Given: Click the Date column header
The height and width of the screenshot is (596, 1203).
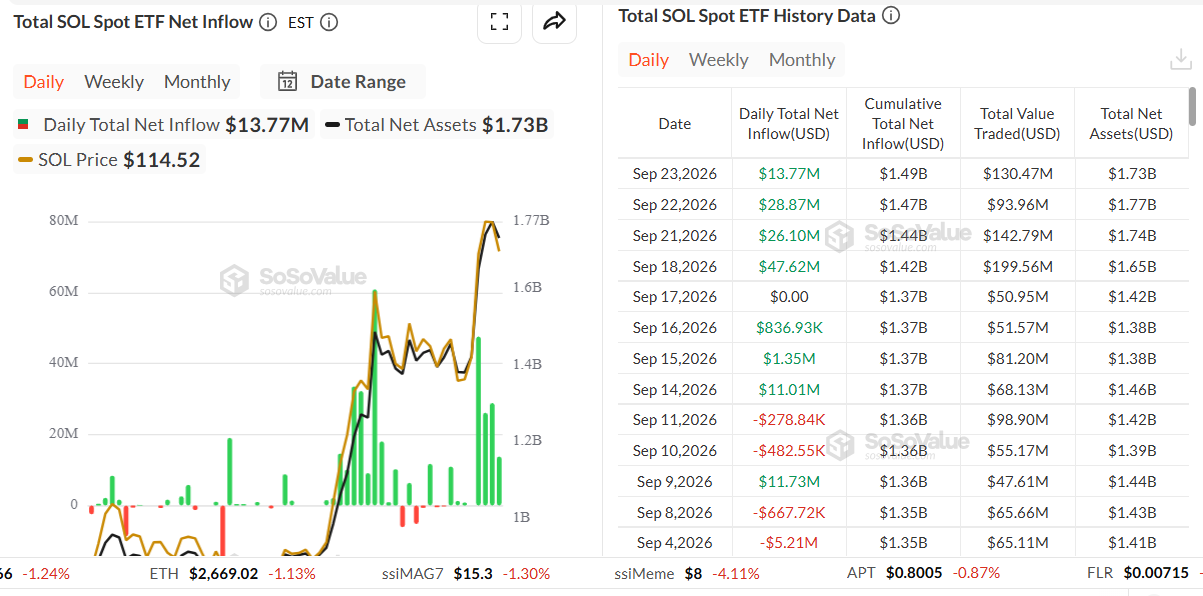Looking at the screenshot, I should coord(675,124).
